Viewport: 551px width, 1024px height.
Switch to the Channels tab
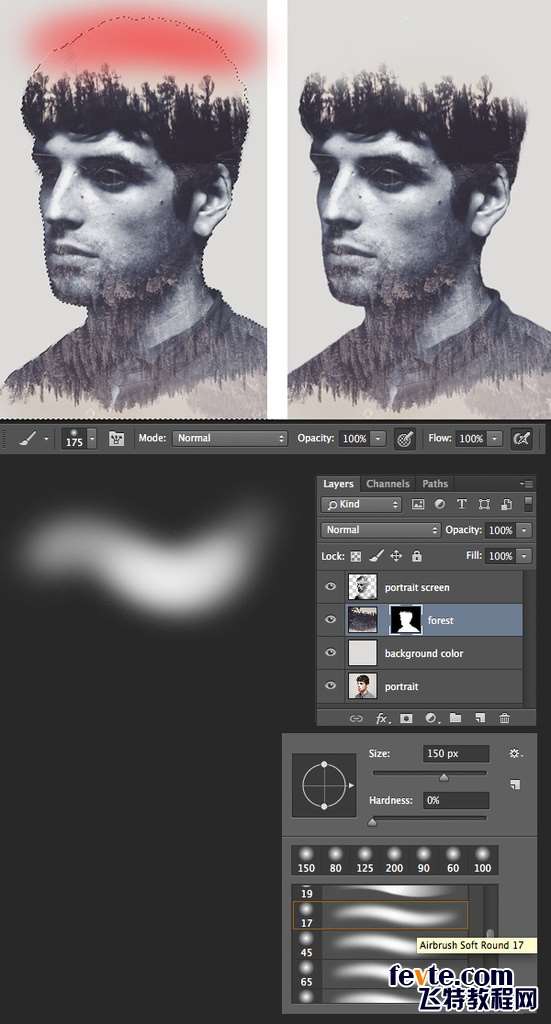388,483
